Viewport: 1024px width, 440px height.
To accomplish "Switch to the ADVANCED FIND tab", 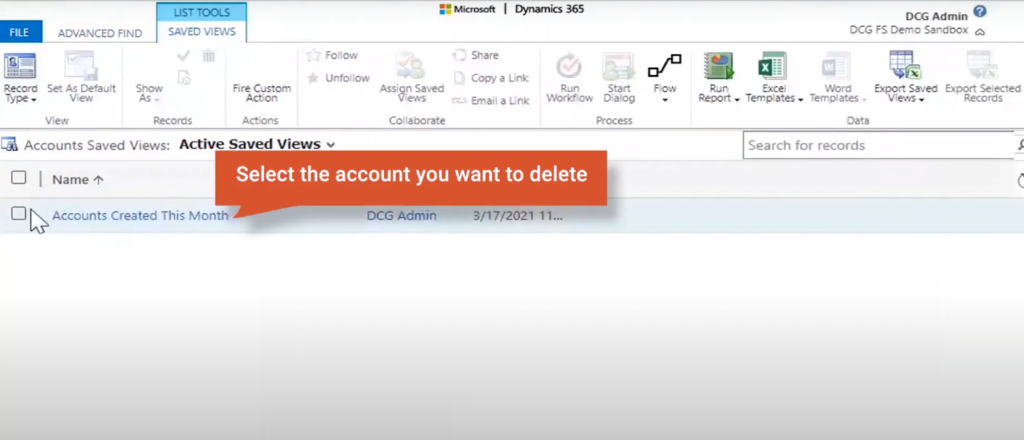I will (100, 33).
